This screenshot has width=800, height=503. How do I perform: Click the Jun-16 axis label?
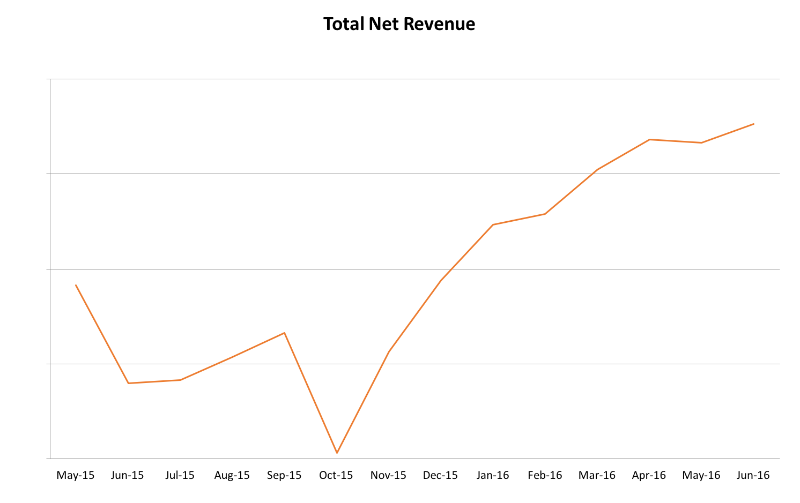tap(753, 475)
